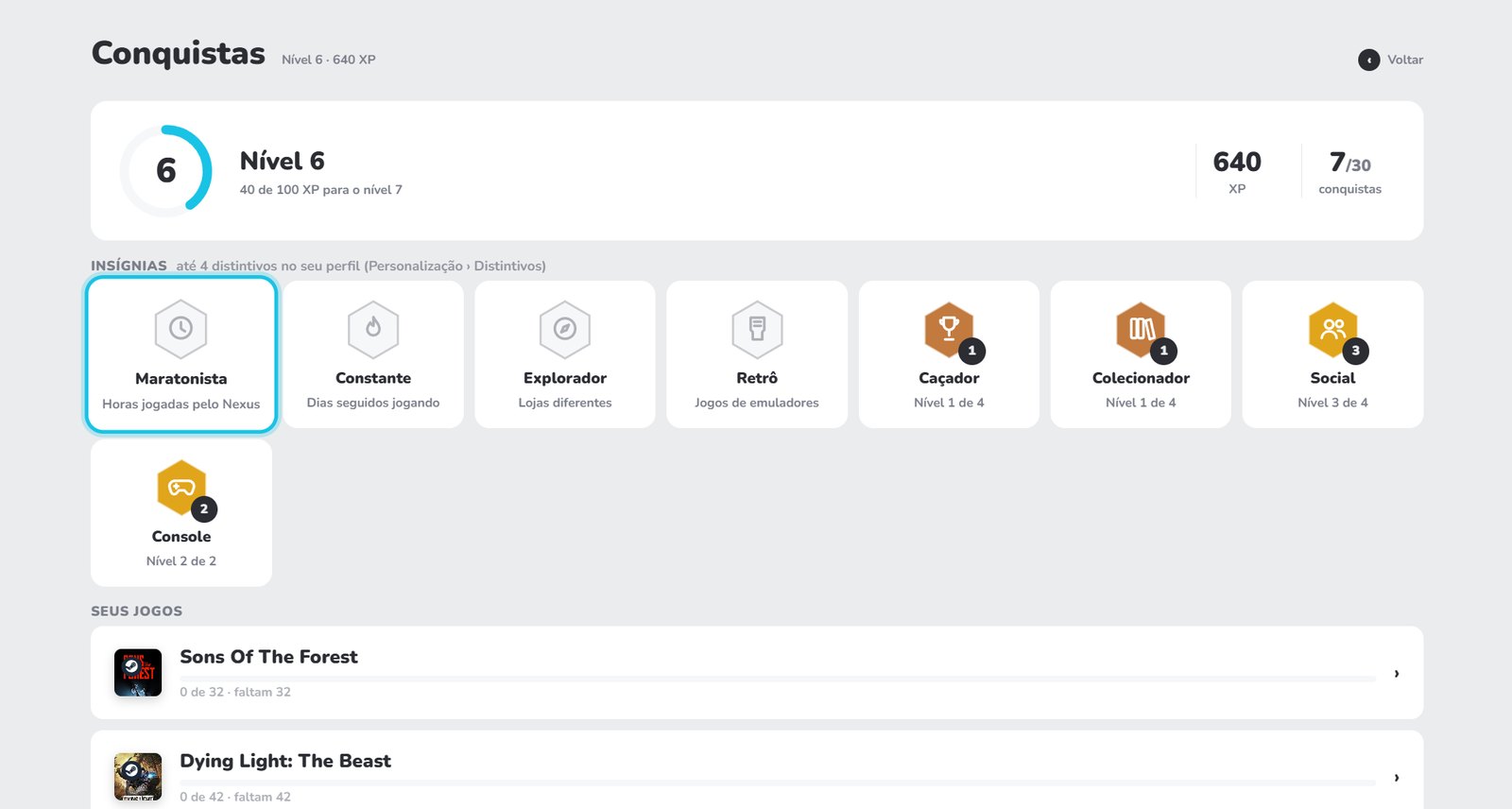Click the Voltar back arrow icon

point(1369,60)
